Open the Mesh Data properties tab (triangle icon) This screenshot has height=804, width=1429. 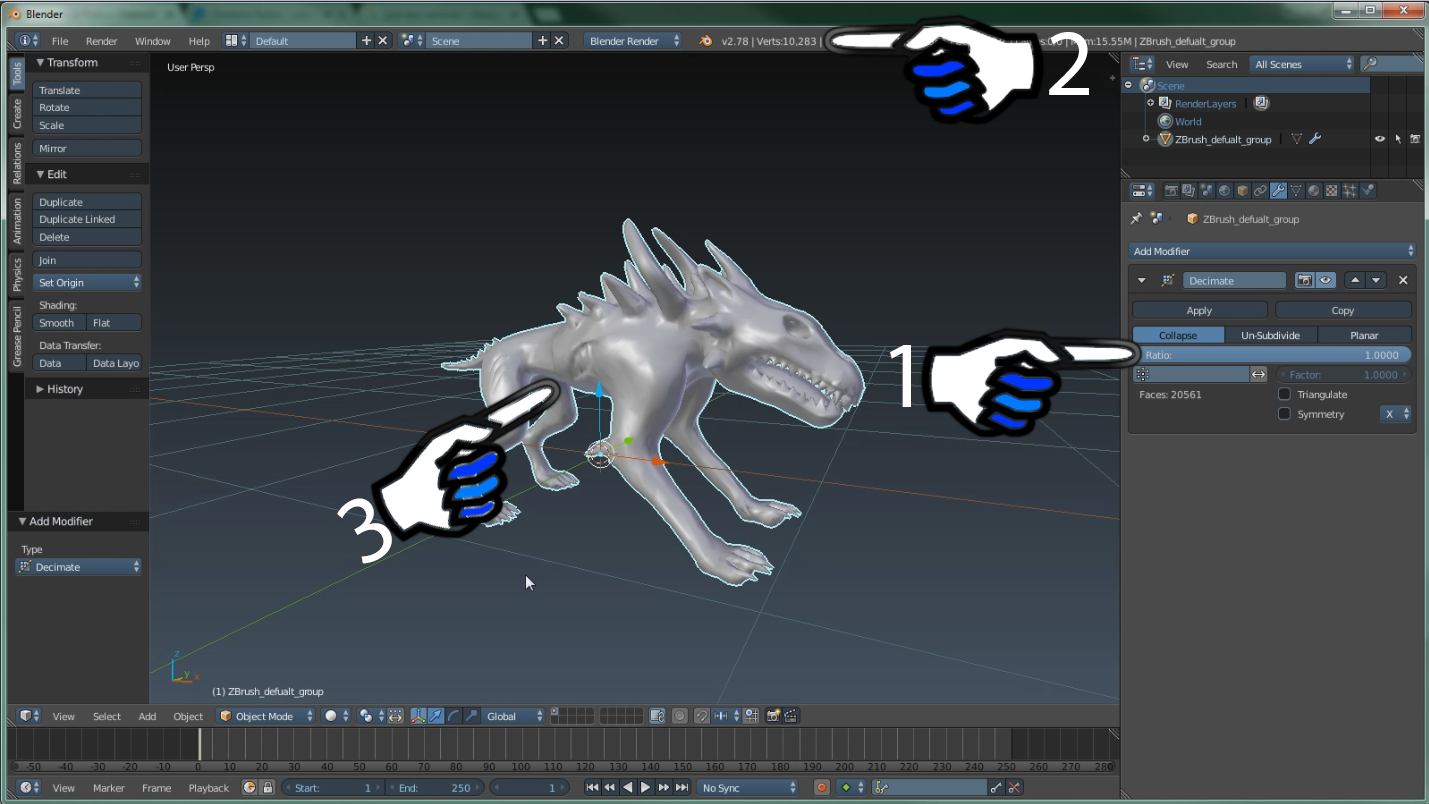click(x=1296, y=190)
